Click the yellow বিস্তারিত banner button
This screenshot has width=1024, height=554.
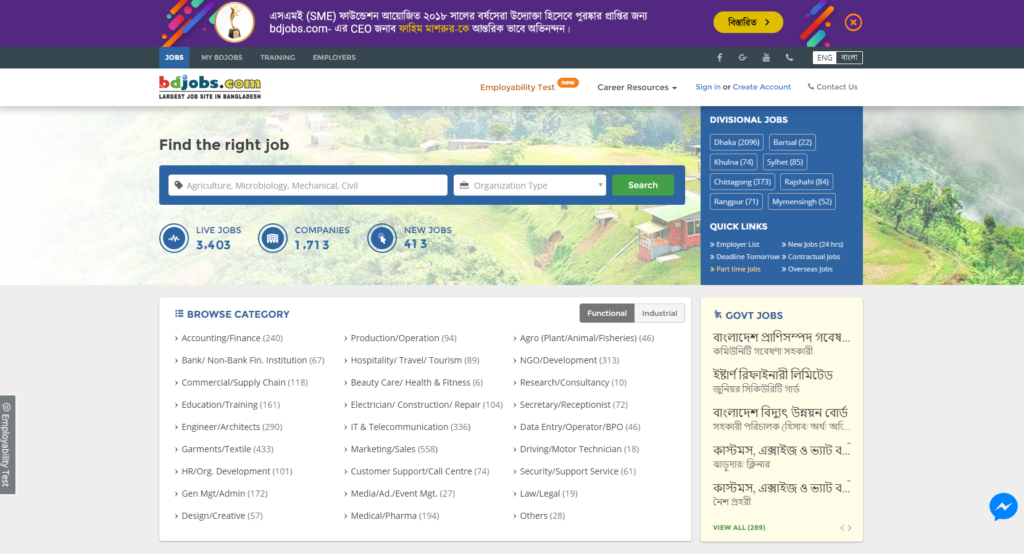click(x=748, y=22)
